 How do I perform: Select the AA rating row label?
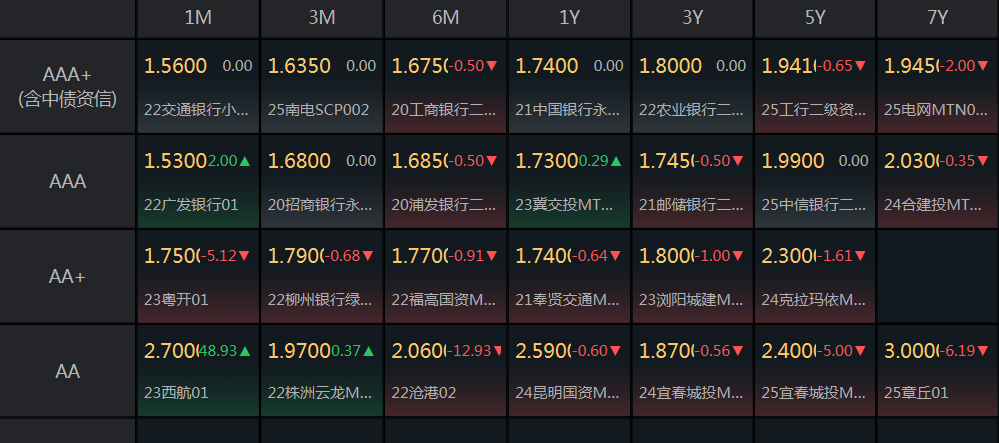click(68, 371)
